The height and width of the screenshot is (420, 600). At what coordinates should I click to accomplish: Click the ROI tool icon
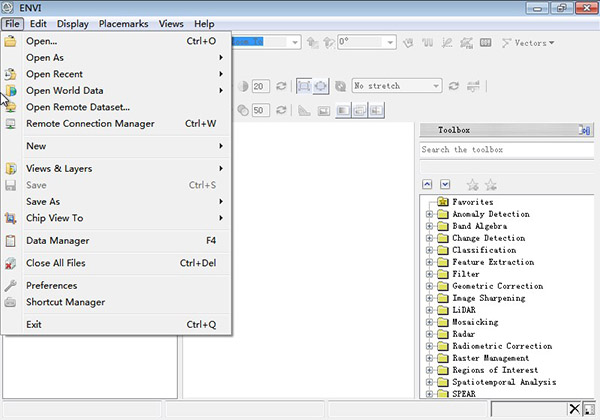tap(466, 43)
